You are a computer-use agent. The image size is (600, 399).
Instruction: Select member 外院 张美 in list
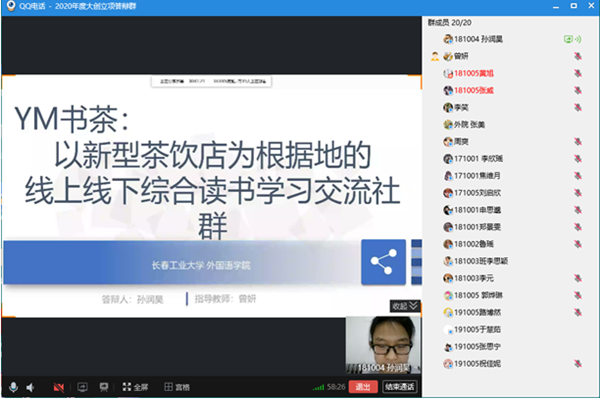pyautogui.click(x=464, y=124)
